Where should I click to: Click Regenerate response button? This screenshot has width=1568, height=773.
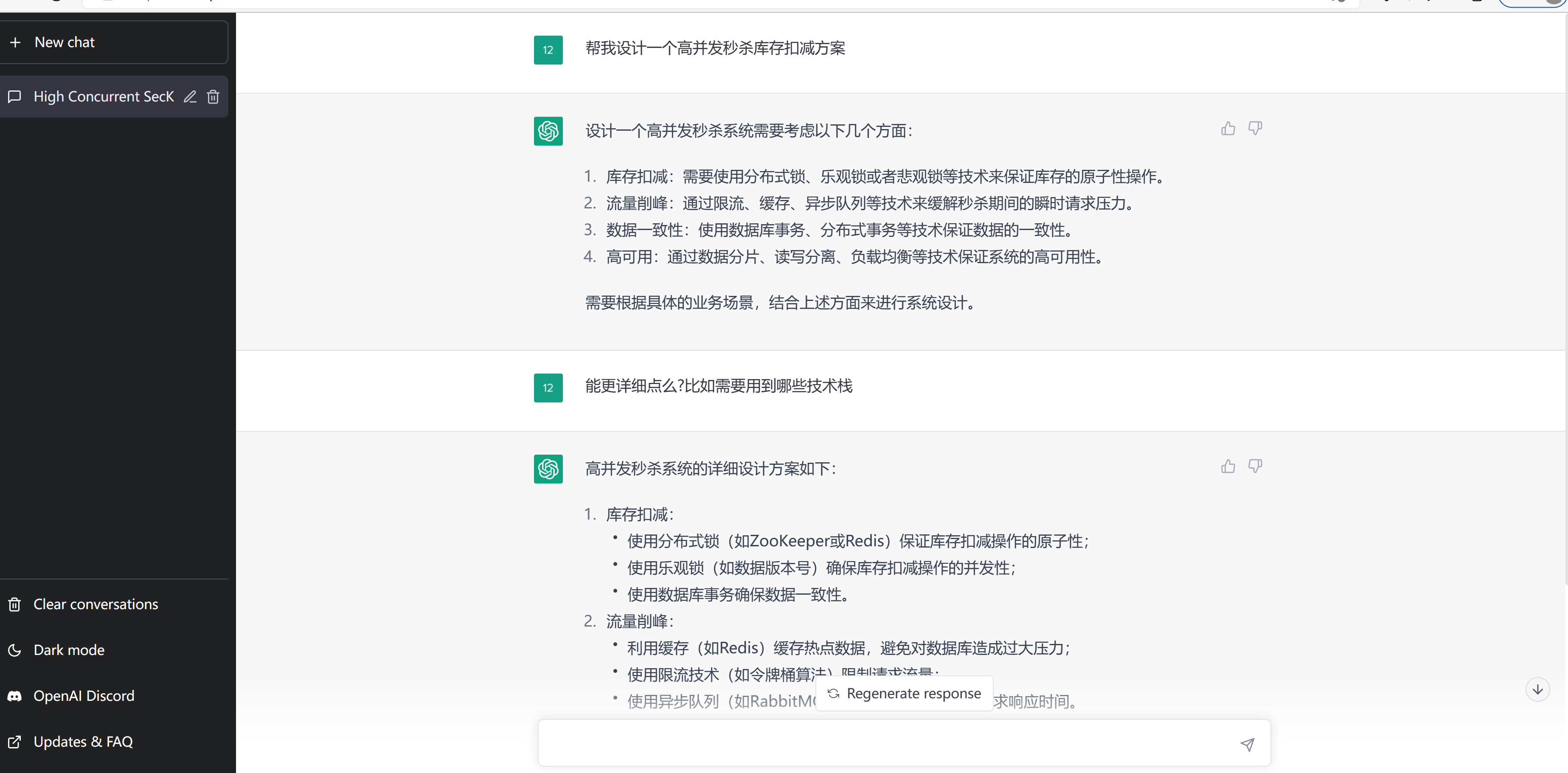[904, 693]
